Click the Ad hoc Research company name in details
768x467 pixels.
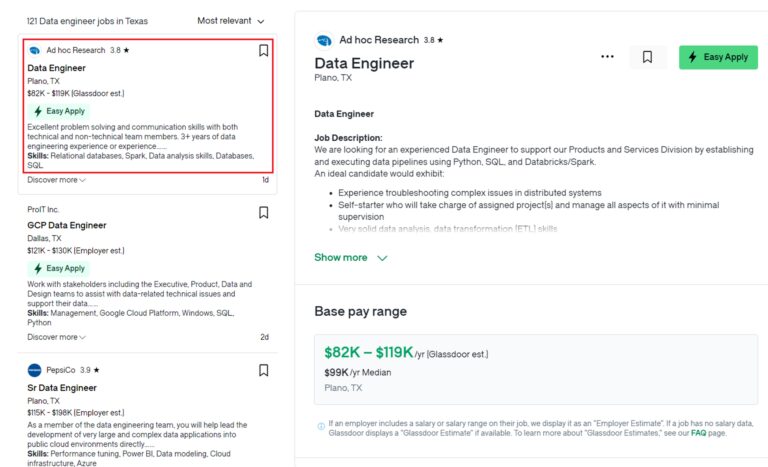coord(379,40)
